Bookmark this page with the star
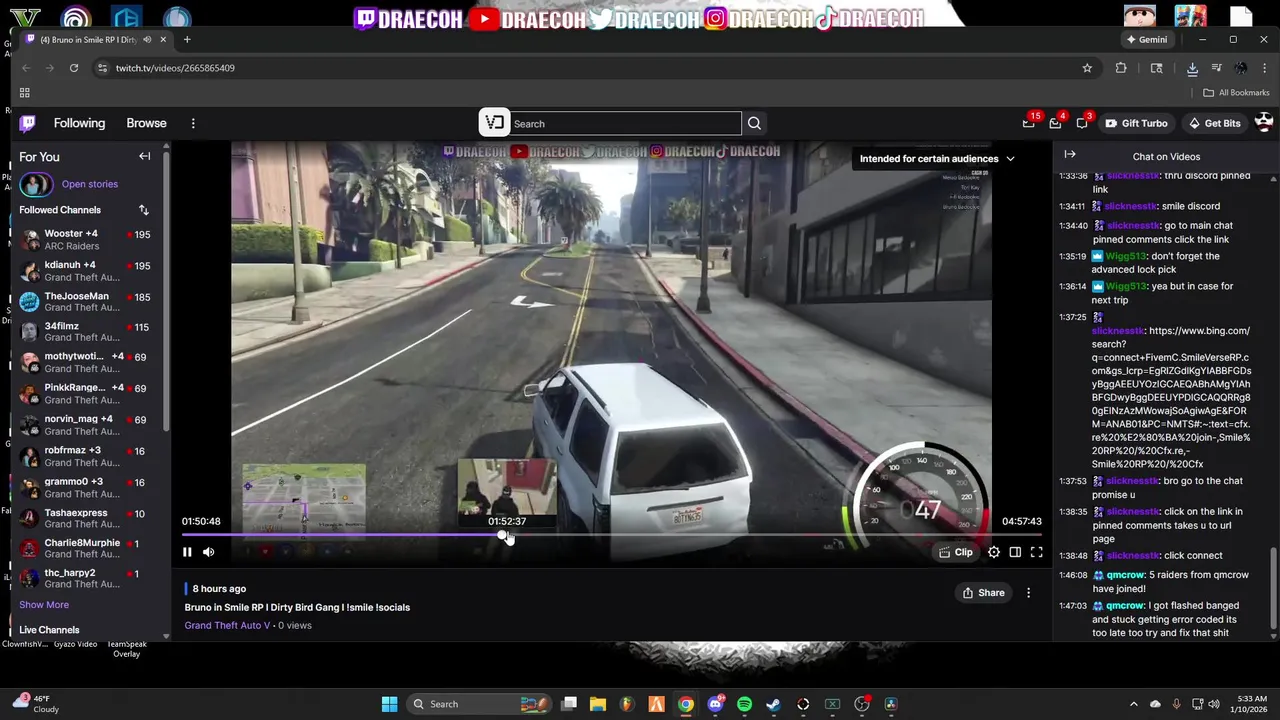Viewport: 1280px width, 720px height. point(1087,68)
